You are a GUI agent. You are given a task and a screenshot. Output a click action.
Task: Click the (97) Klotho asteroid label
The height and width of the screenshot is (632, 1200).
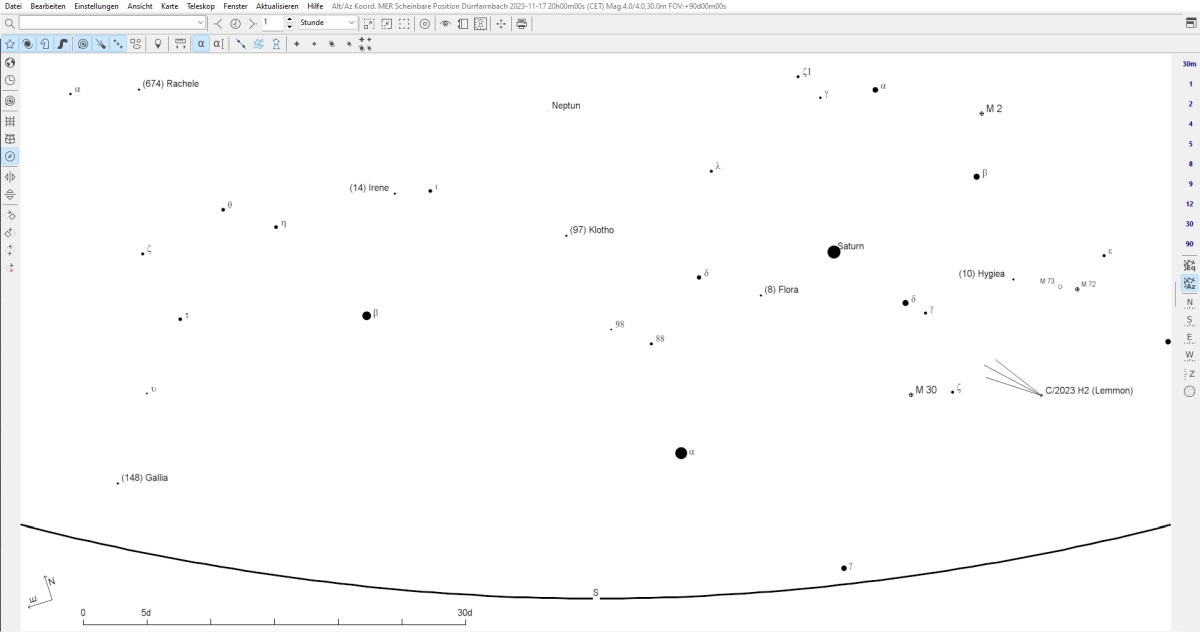coord(592,230)
